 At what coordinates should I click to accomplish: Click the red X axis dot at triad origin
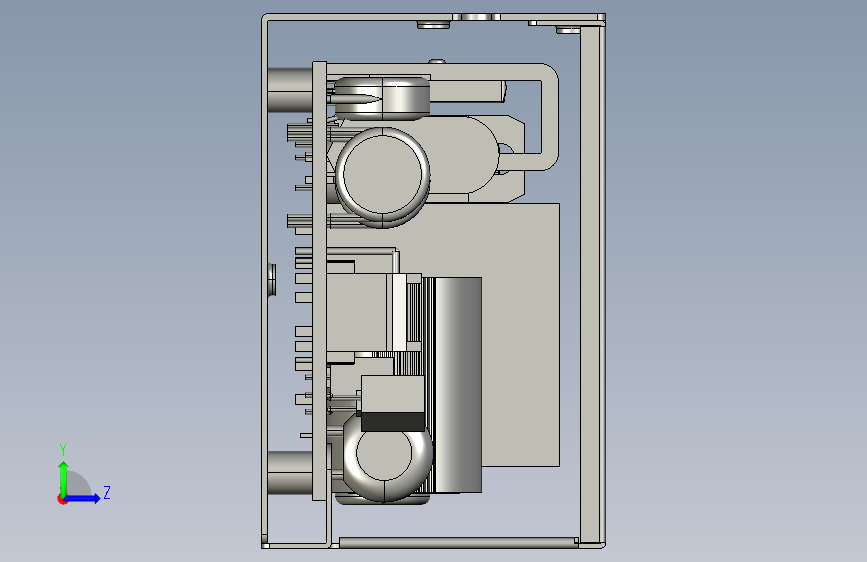click(x=62, y=499)
